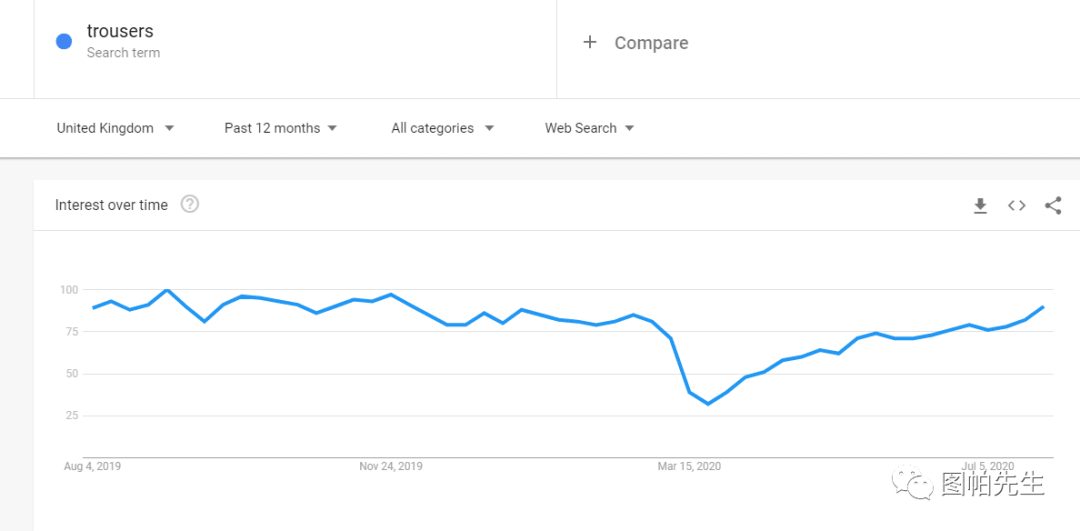Change the Web Search type dropdown
The height and width of the screenshot is (531, 1080).
589,128
